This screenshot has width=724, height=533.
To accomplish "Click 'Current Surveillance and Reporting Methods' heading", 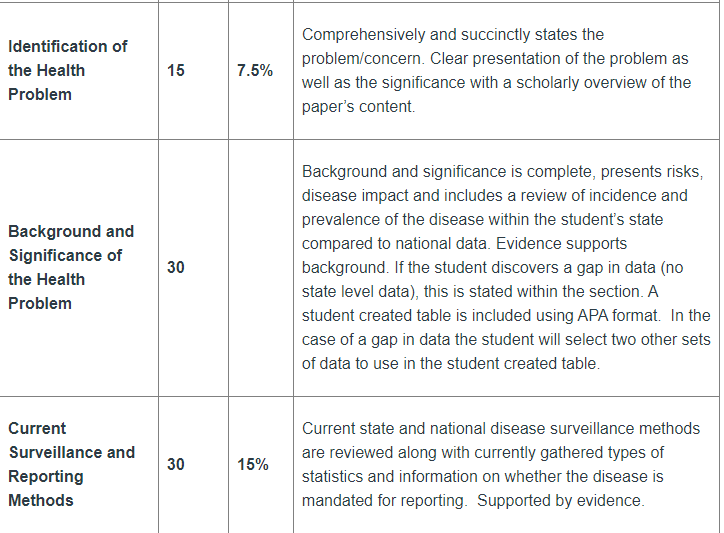I will pyautogui.click(x=72, y=464).
